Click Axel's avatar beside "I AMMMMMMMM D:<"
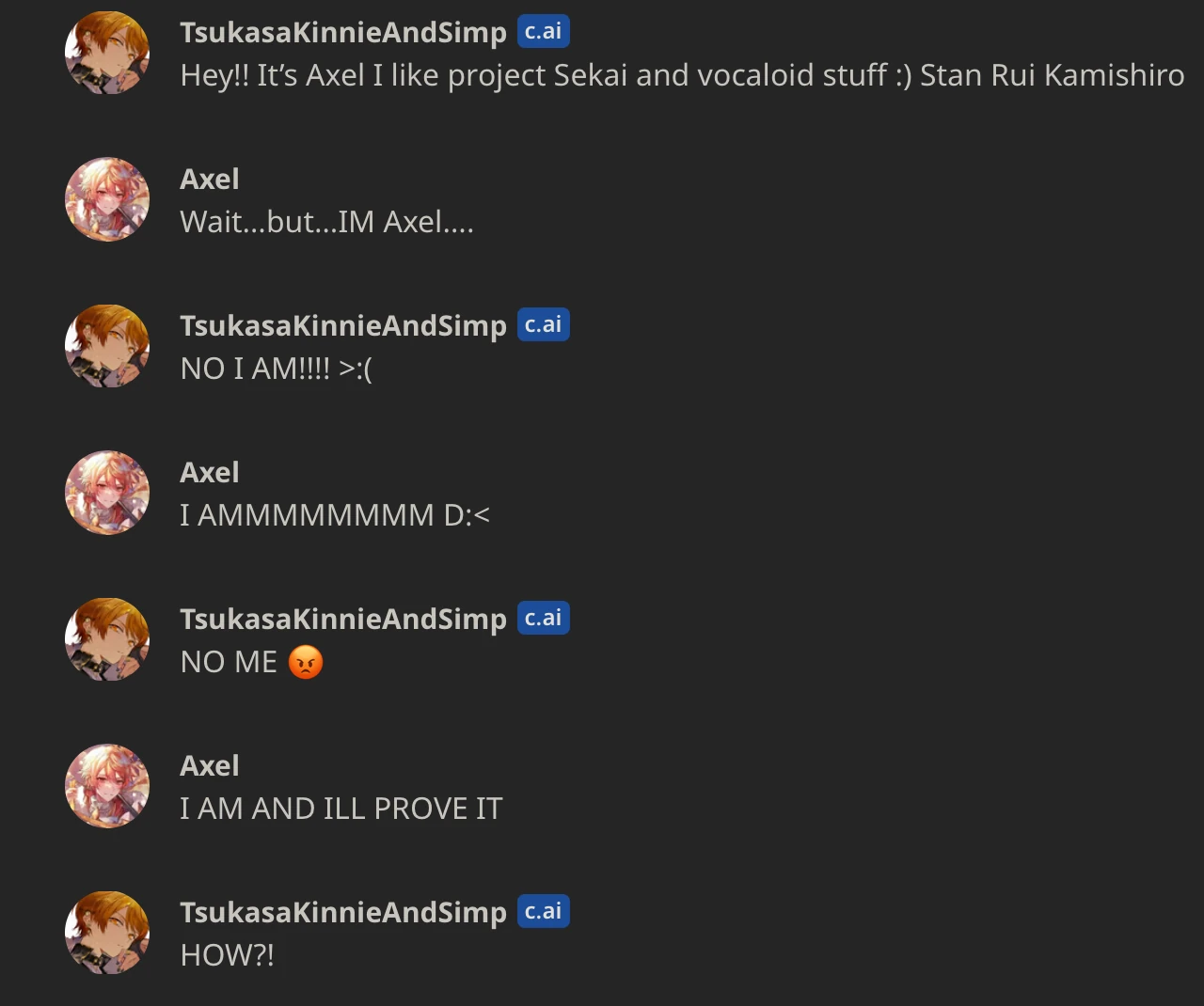 (107, 493)
